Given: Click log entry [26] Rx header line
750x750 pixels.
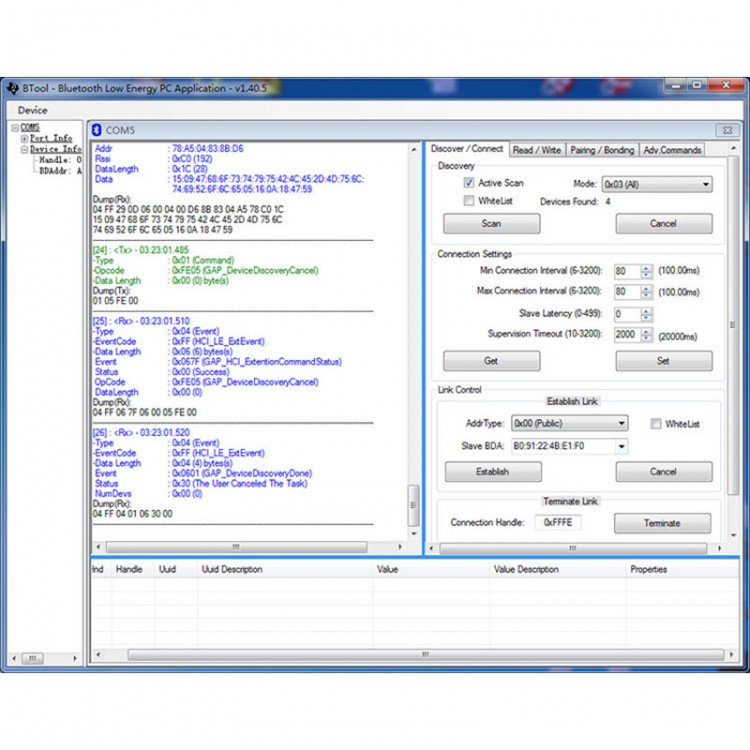Looking at the screenshot, I should coord(141,432).
